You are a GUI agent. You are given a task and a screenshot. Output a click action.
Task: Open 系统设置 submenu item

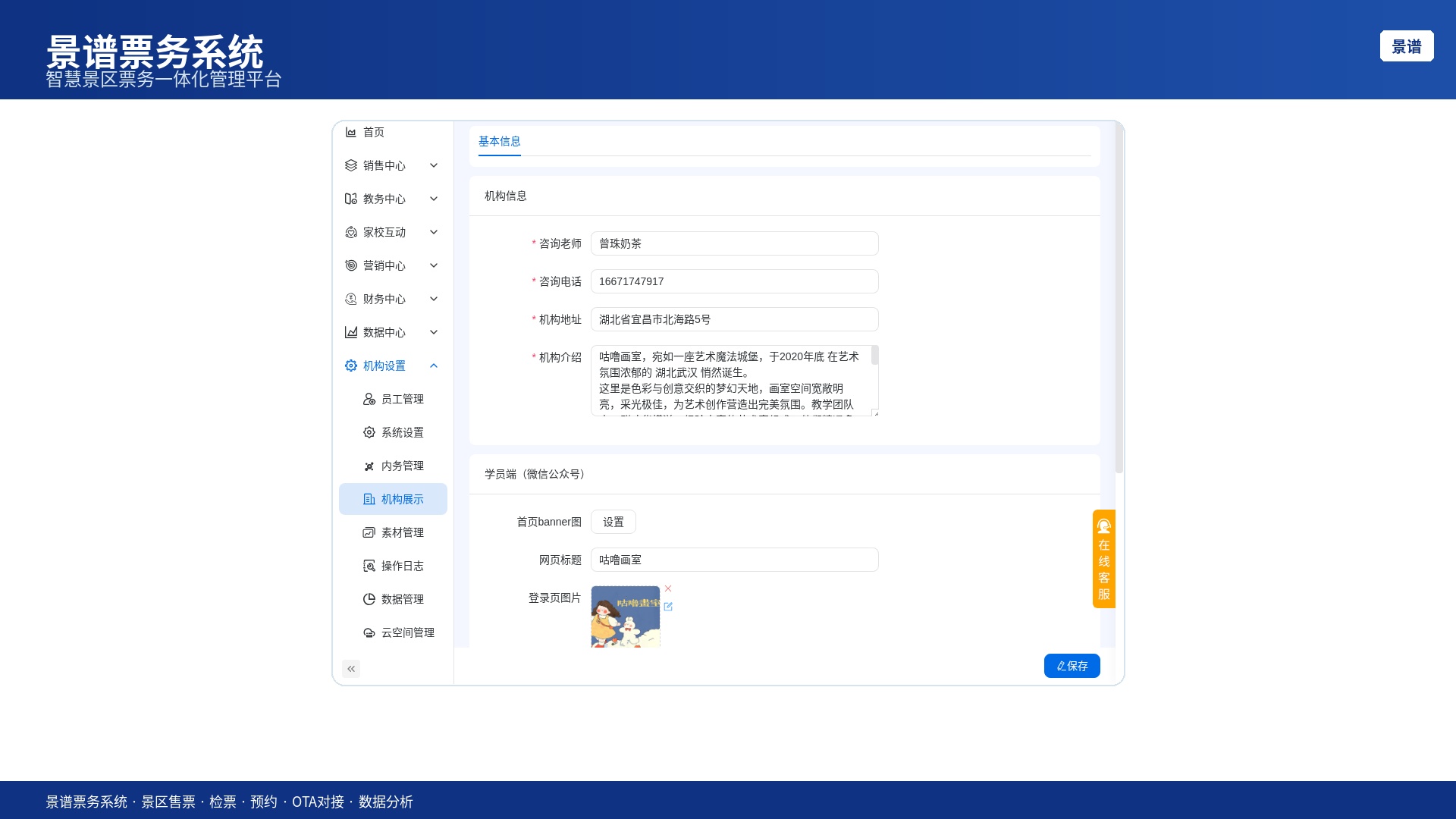click(x=393, y=432)
